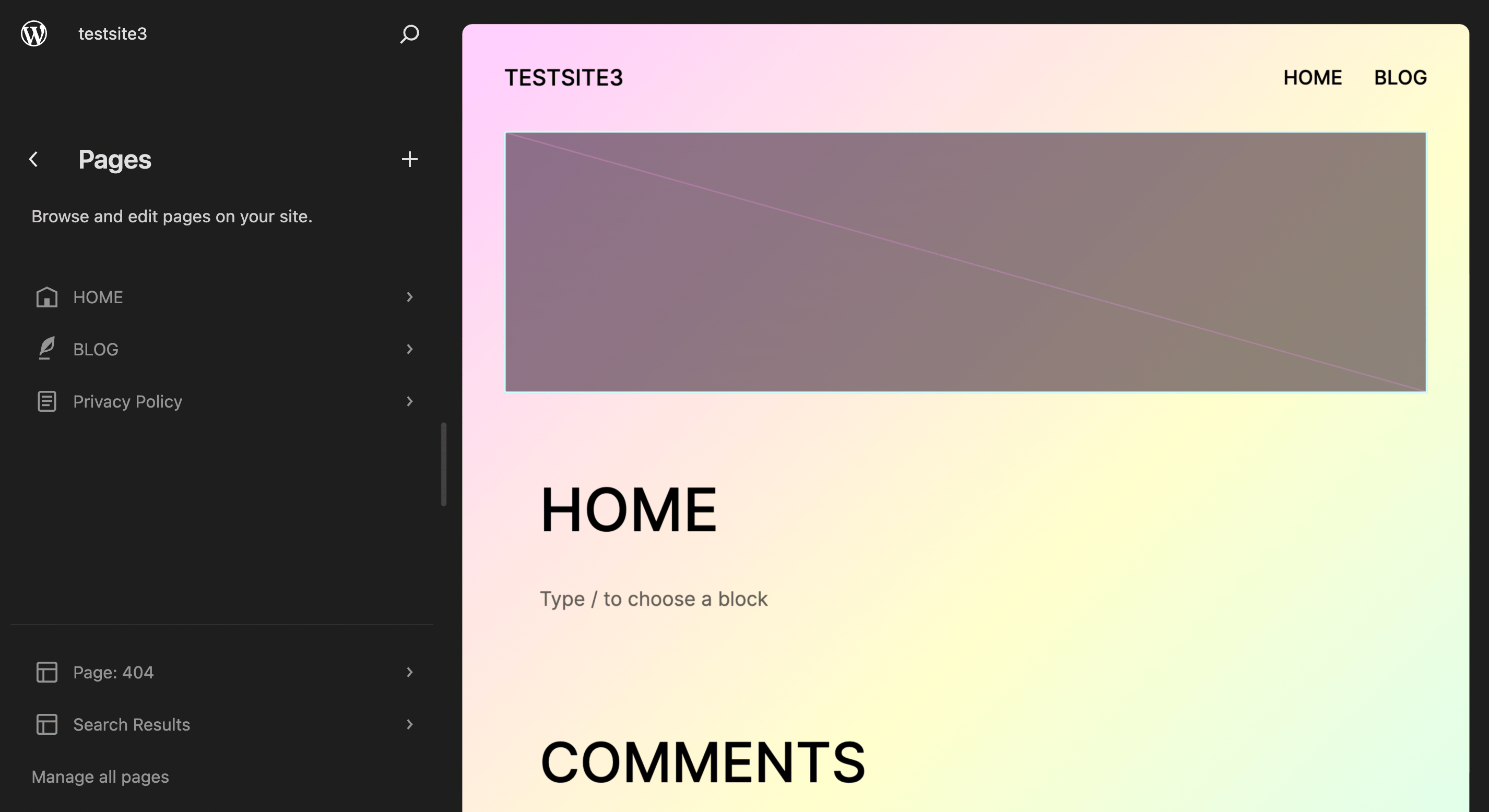
Task: Add a new page with the plus icon
Action: click(x=409, y=160)
